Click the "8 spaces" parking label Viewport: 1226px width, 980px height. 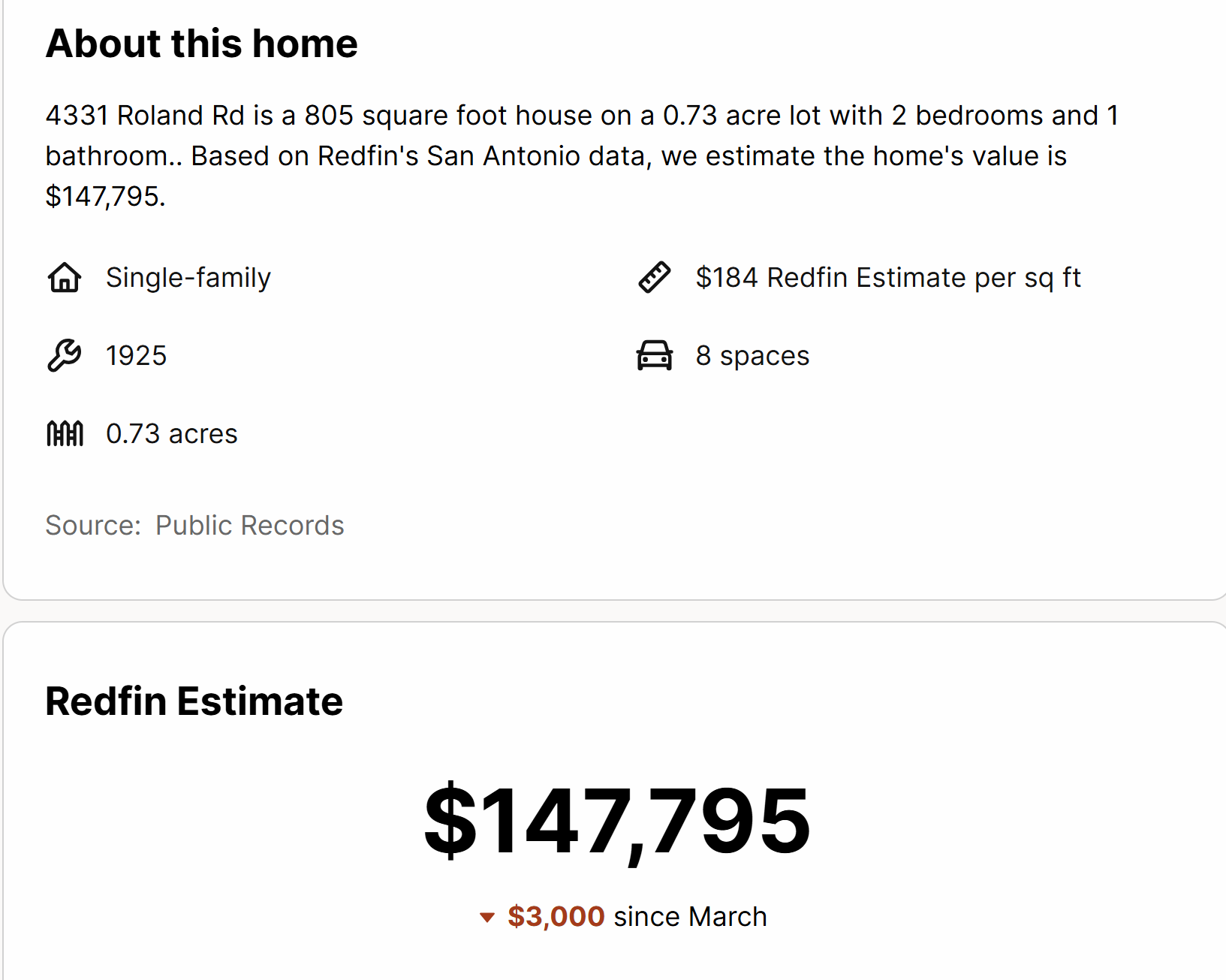(x=752, y=356)
